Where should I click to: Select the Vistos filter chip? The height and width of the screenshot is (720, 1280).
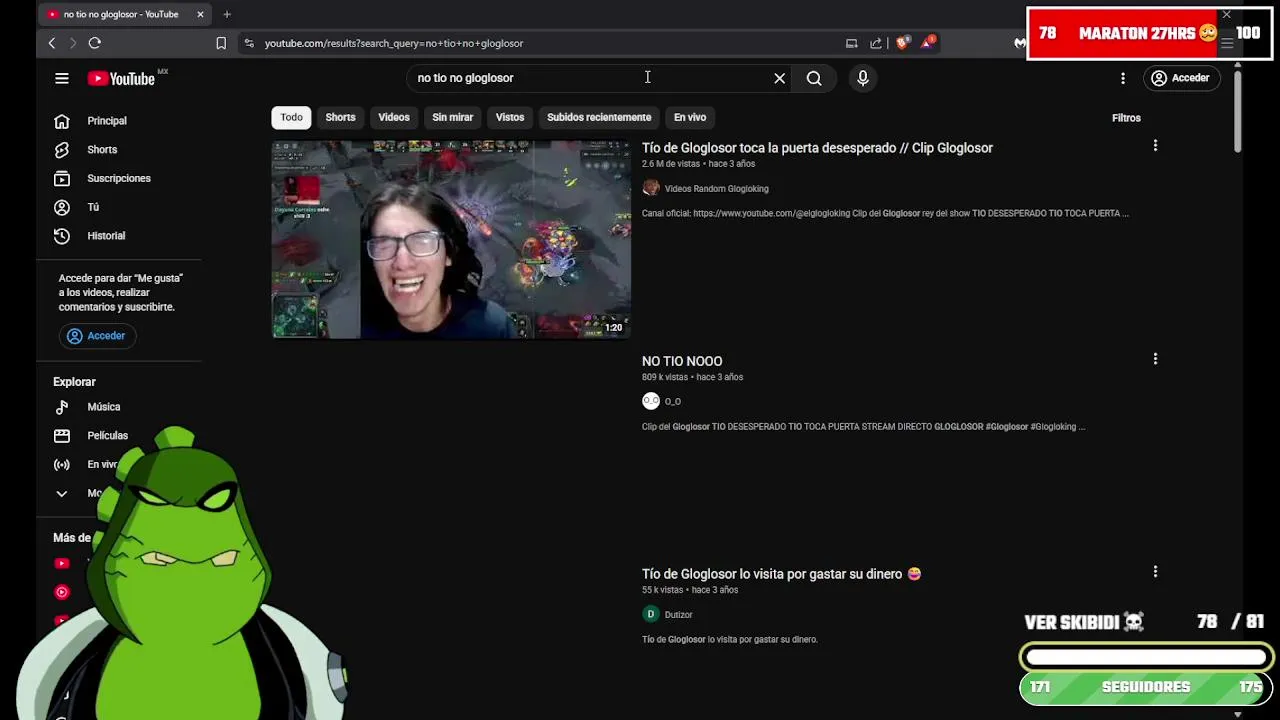pos(510,117)
